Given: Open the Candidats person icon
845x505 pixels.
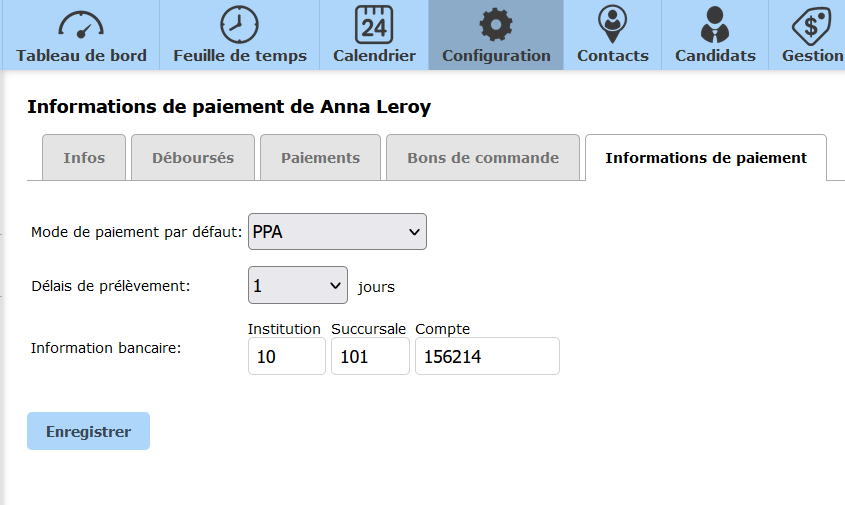Looking at the screenshot, I should tap(715, 24).
